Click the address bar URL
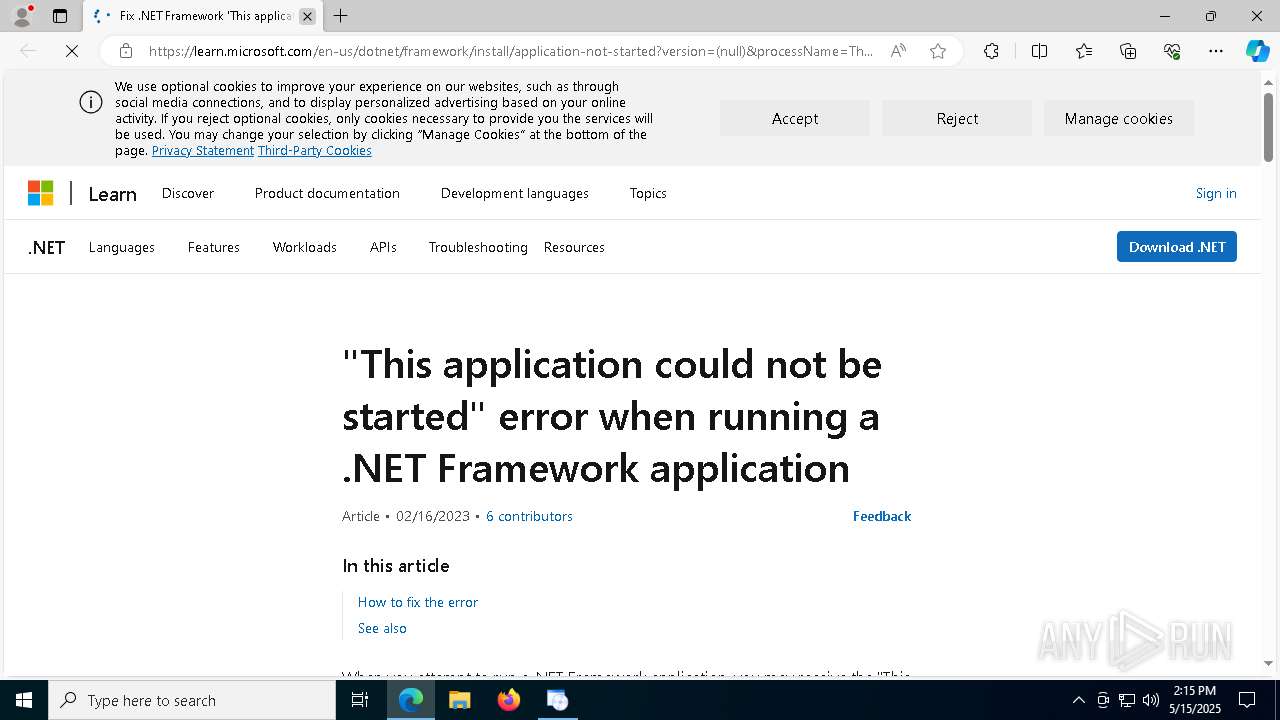1280x720 pixels. pyautogui.click(x=511, y=51)
